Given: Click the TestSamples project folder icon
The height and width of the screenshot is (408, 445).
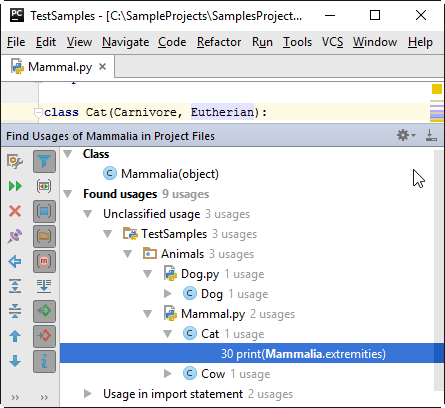Looking at the screenshot, I should click(x=130, y=234).
